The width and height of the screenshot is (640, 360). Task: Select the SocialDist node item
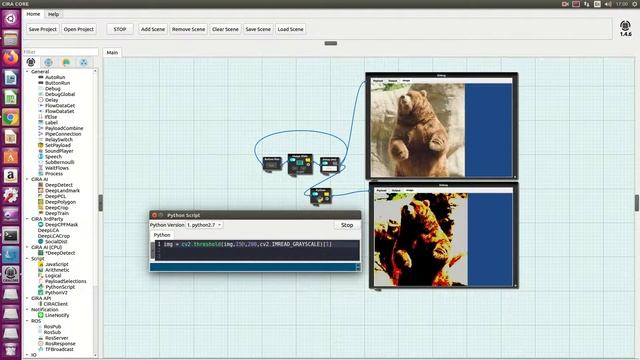click(x=53, y=242)
